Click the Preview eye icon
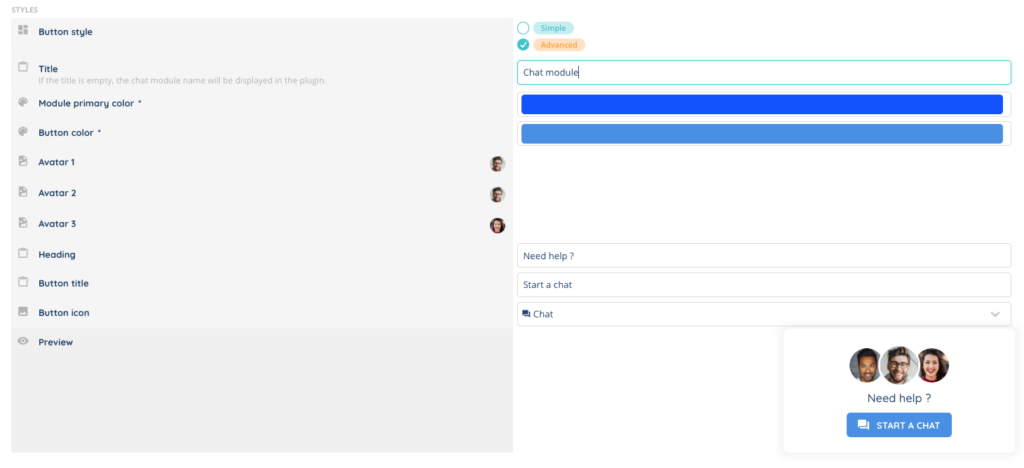Screen dimensions: 1024x468 (23, 341)
